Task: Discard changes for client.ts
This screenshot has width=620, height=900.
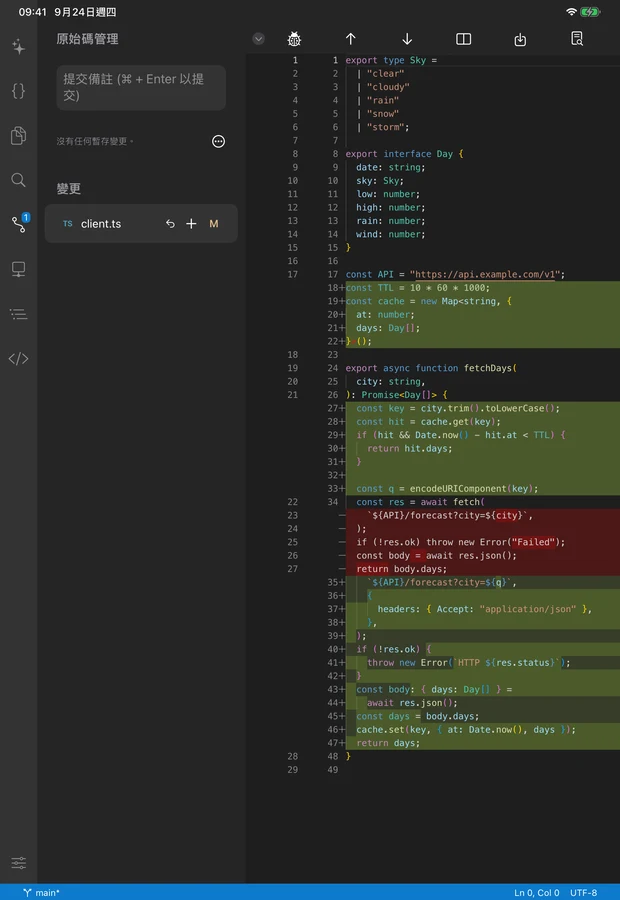Action: [x=170, y=224]
